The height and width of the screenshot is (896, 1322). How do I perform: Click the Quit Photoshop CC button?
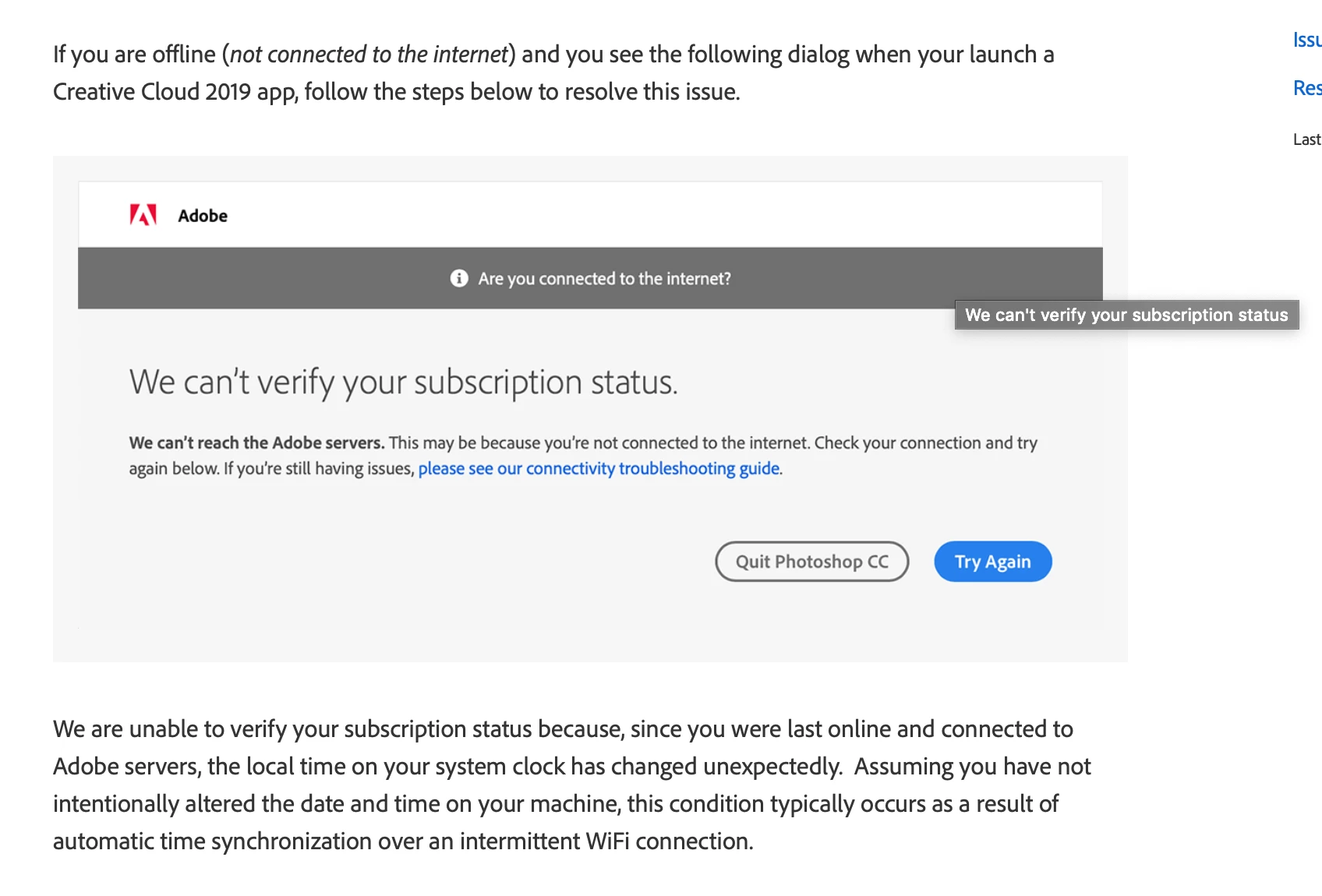811,561
